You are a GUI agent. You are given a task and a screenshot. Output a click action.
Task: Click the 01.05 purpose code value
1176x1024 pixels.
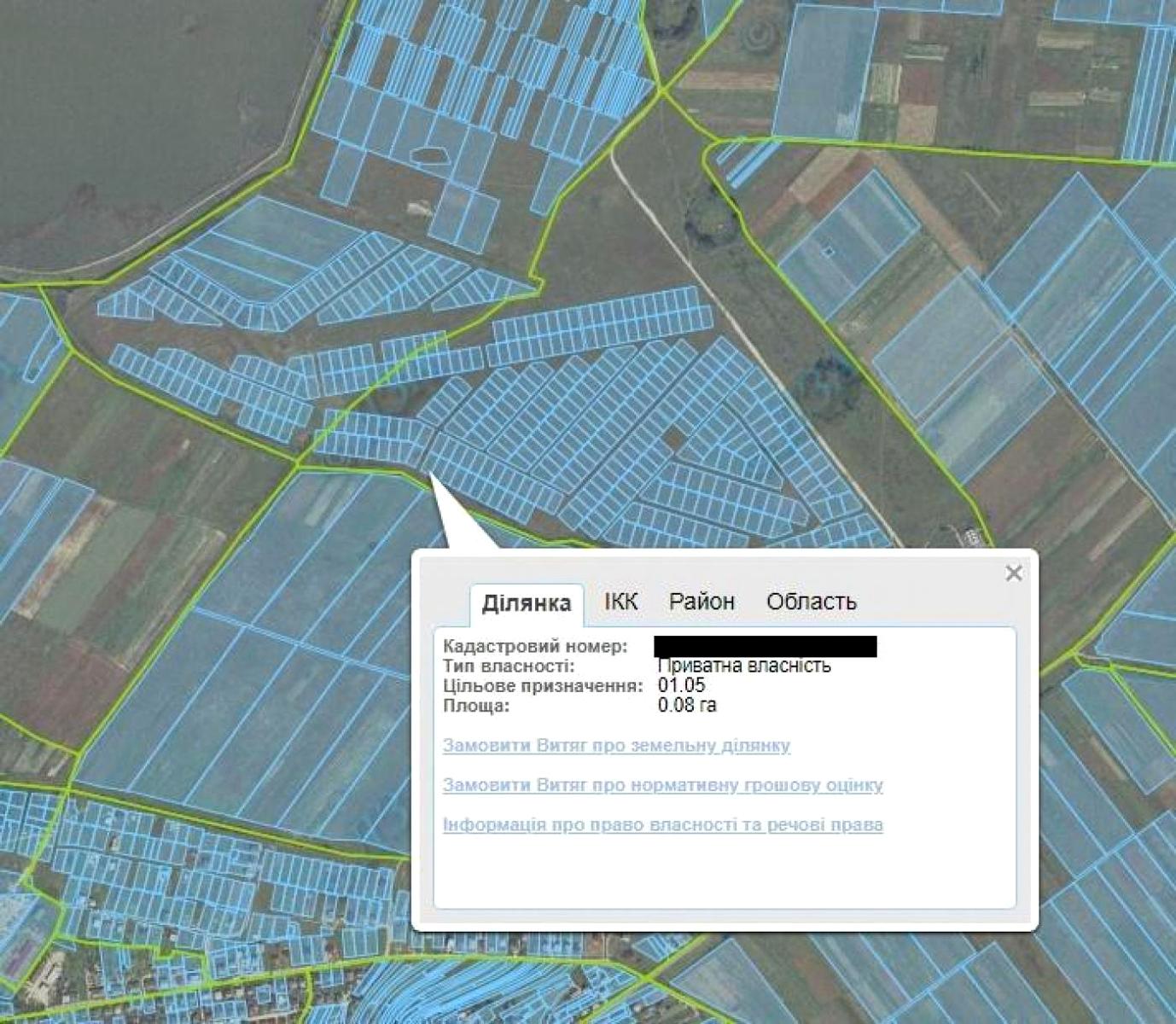(681, 685)
